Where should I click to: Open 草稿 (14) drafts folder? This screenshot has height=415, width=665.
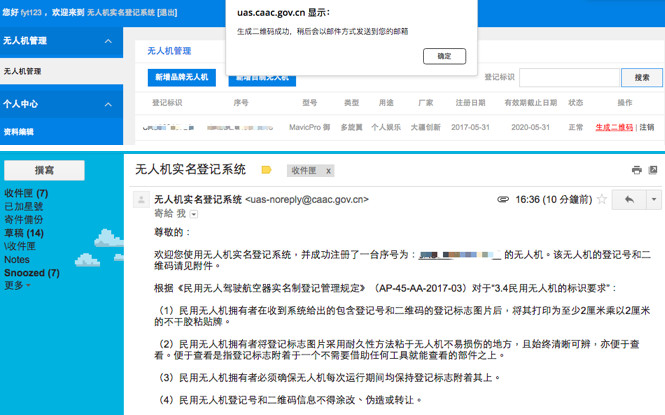(24, 232)
